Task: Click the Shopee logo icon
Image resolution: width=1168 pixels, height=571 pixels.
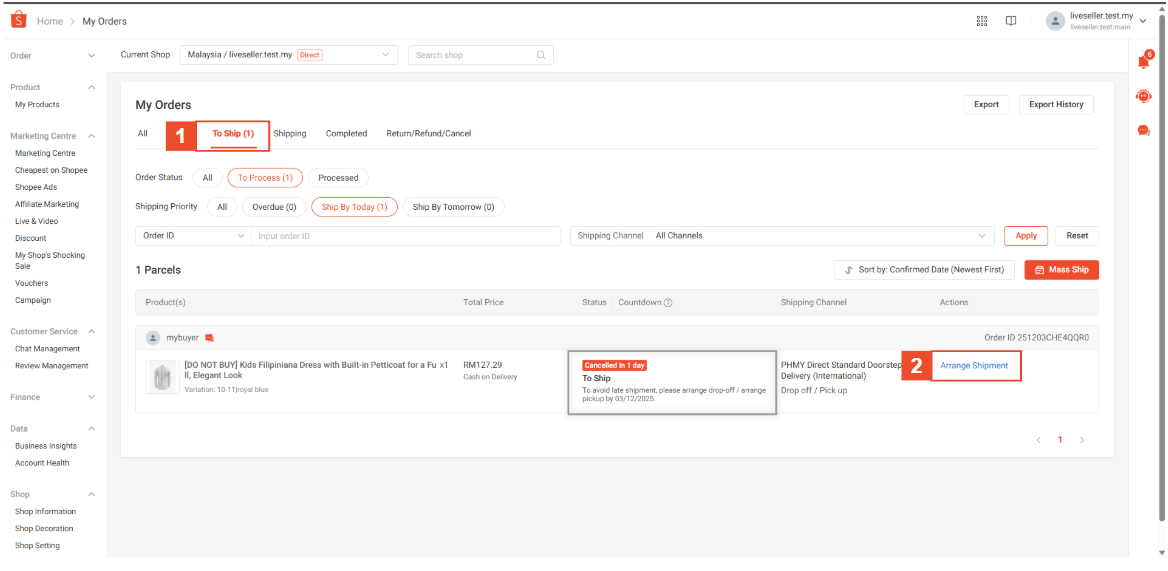Action: click(x=19, y=21)
